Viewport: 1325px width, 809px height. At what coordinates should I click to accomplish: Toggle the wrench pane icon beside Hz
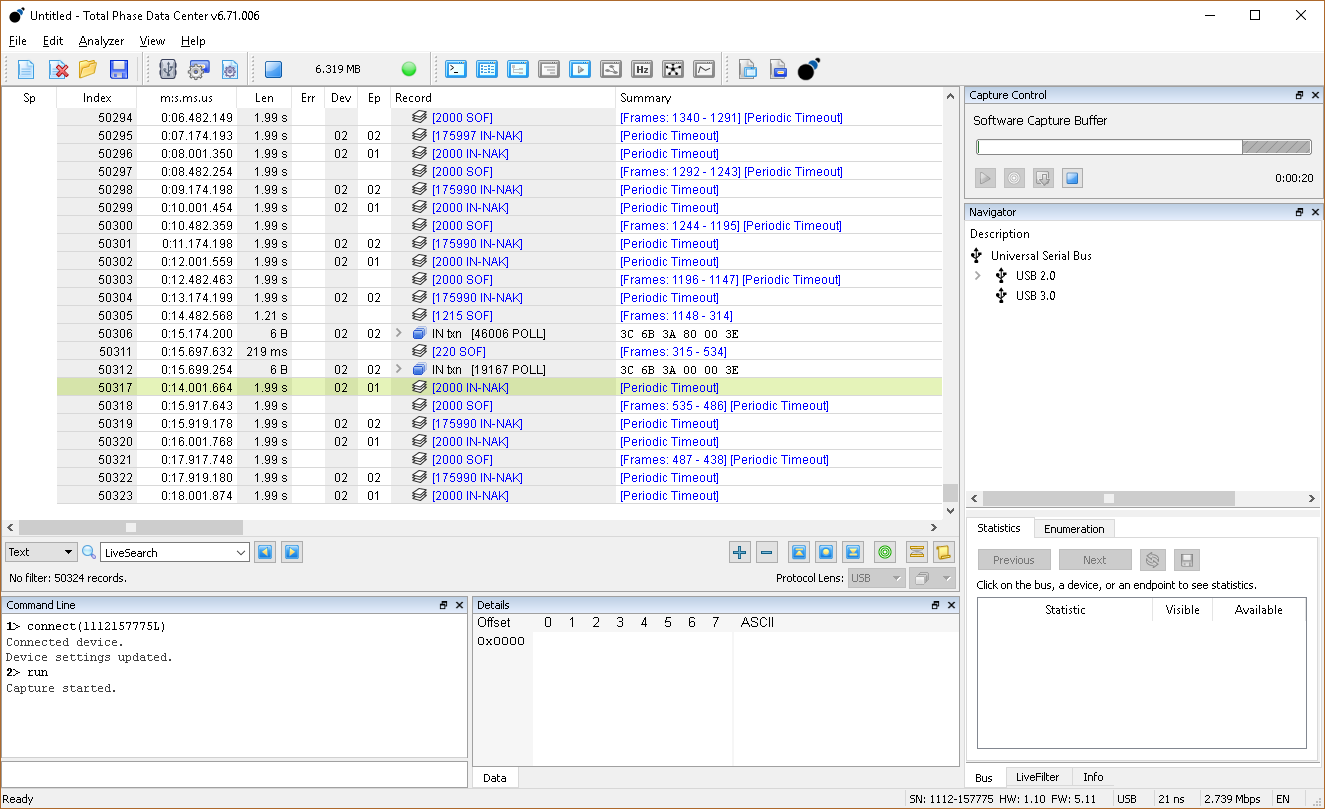tap(611, 69)
